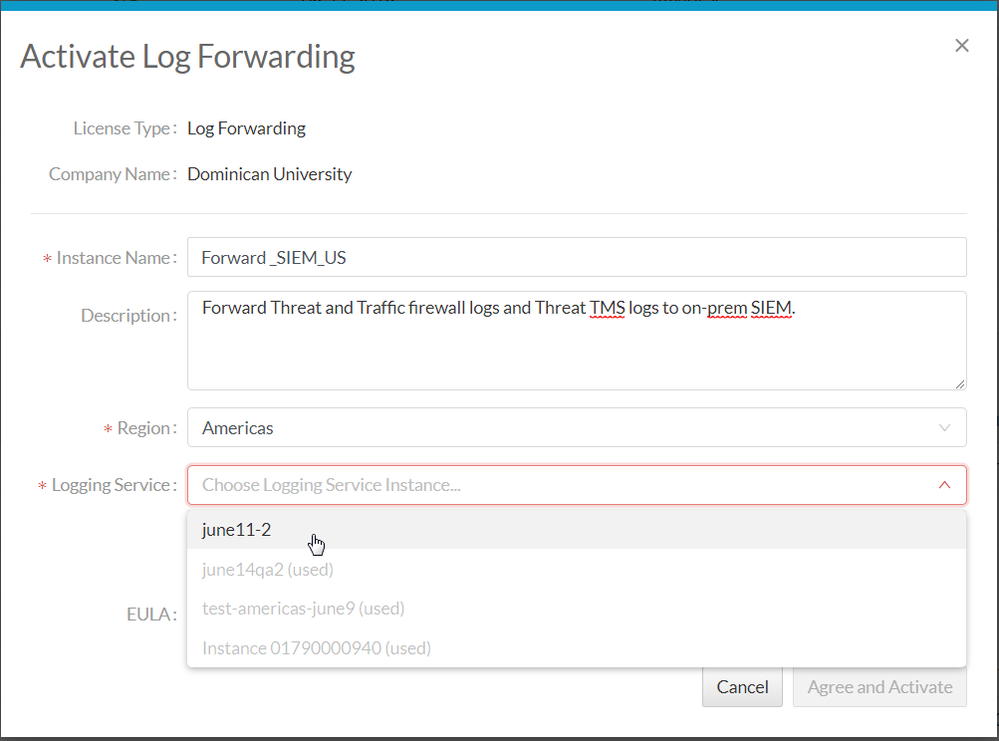
Task: Click the Instance Name field label
Action: pos(115,258)
